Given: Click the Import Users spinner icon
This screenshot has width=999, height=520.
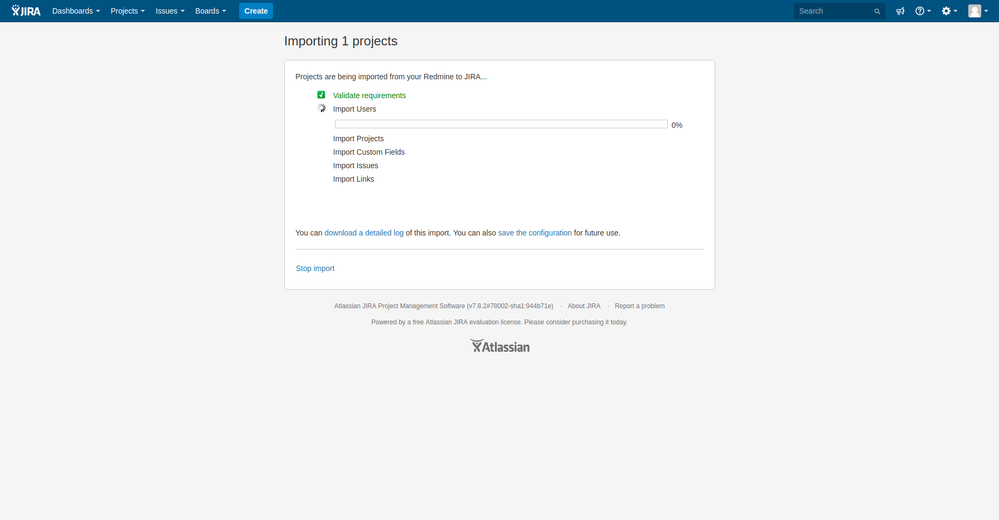Looking at the screenshot, I should [322, 108].
